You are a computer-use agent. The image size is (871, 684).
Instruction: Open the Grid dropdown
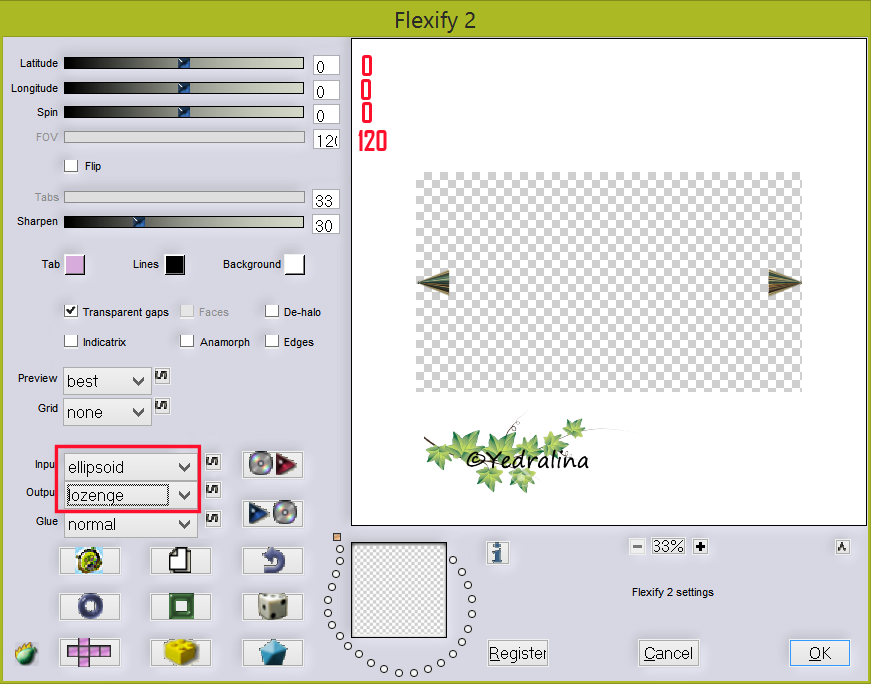coord(107,412)
